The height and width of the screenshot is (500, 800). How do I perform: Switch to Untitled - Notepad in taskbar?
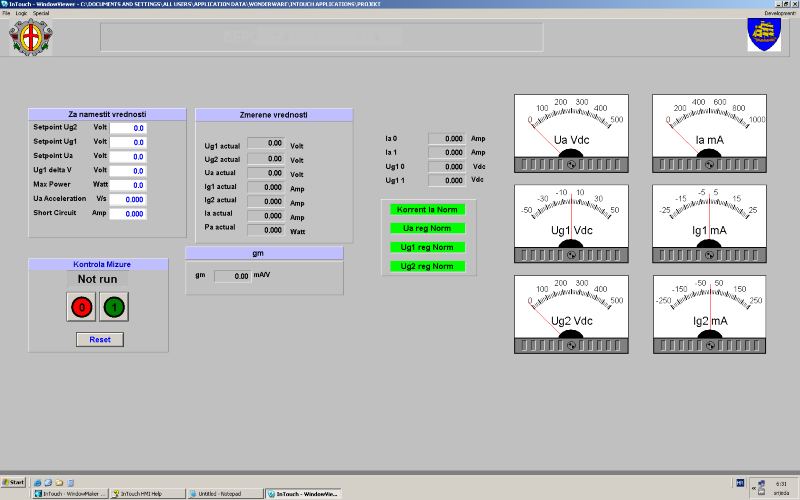[220, 493]
